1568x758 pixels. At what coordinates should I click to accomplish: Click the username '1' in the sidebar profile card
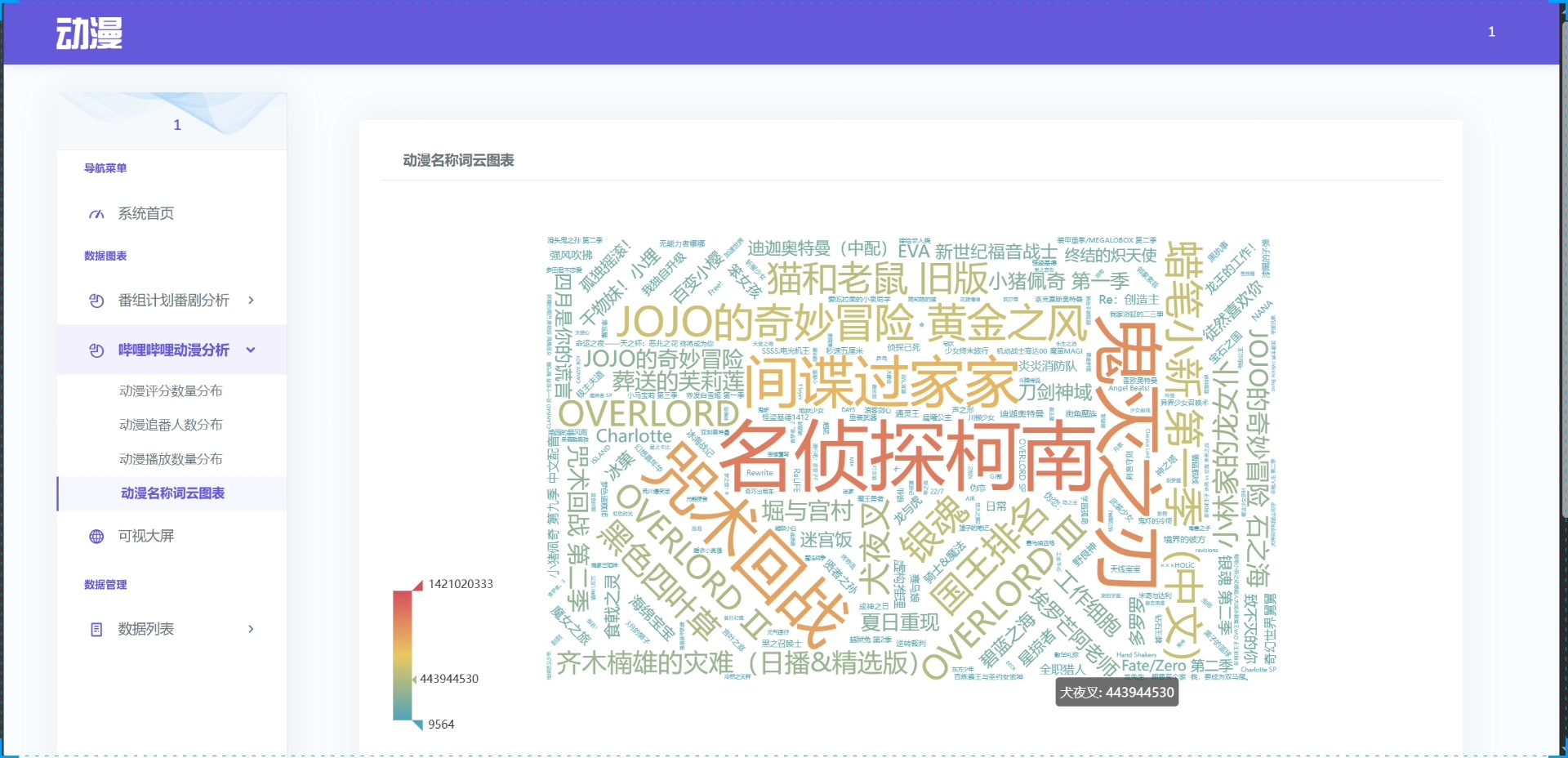[x=177, y=125]
